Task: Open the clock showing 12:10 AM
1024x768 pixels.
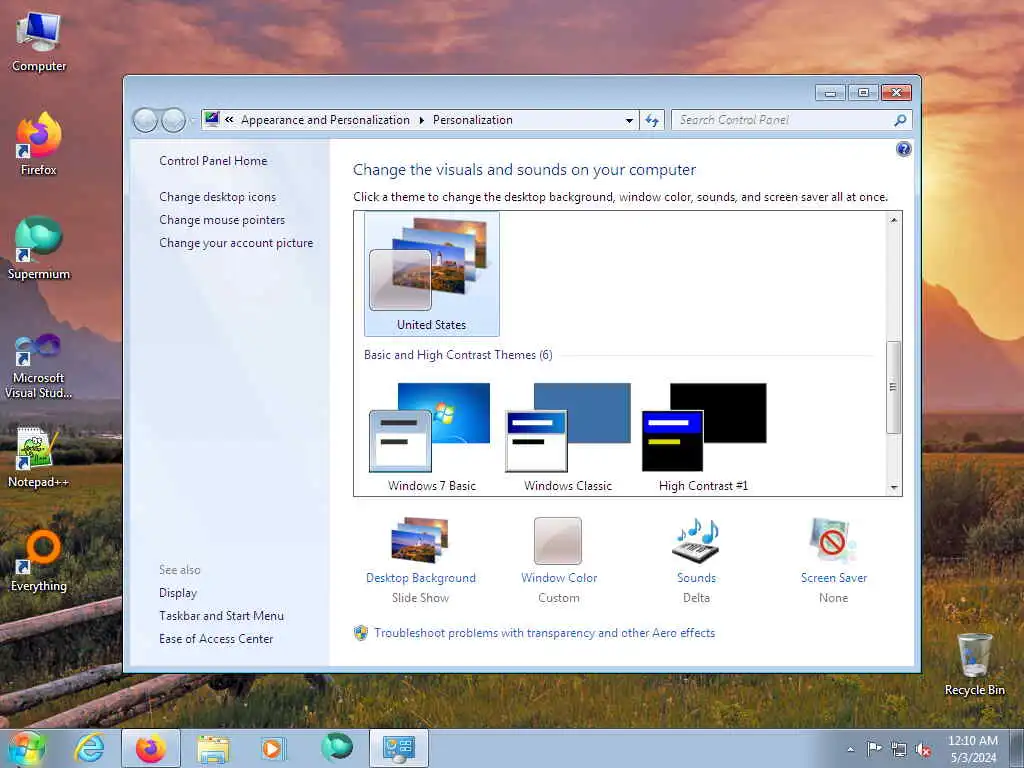Action: [973, 749]
